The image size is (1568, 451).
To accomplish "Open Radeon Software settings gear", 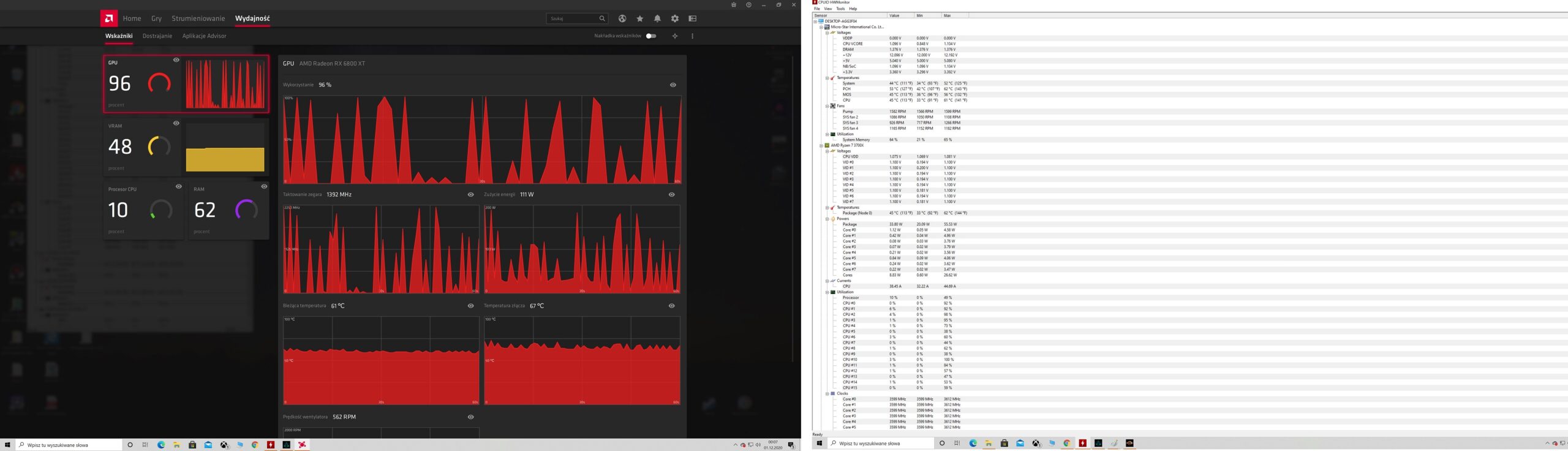I will tap(675, 18).
